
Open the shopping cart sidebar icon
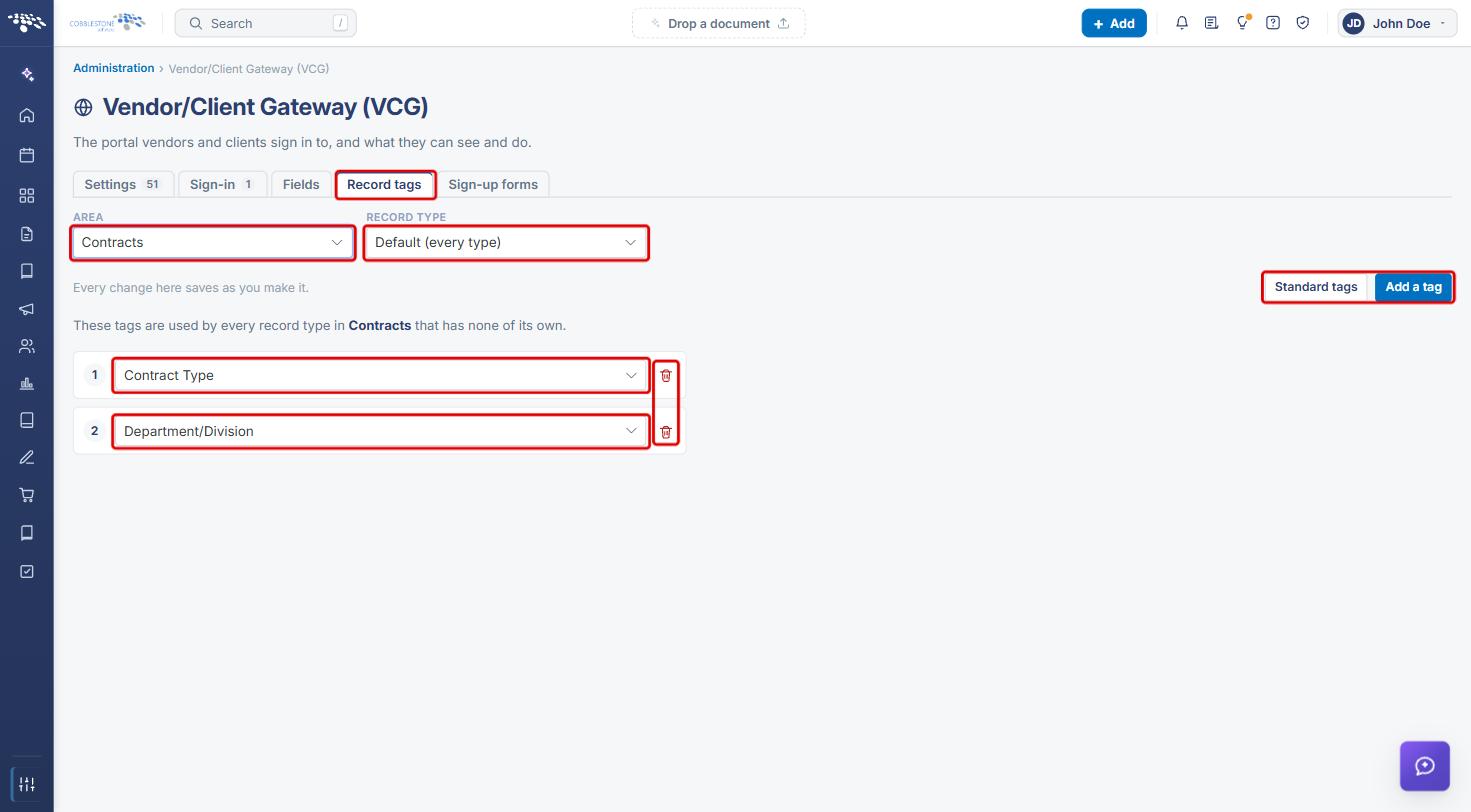27,495
